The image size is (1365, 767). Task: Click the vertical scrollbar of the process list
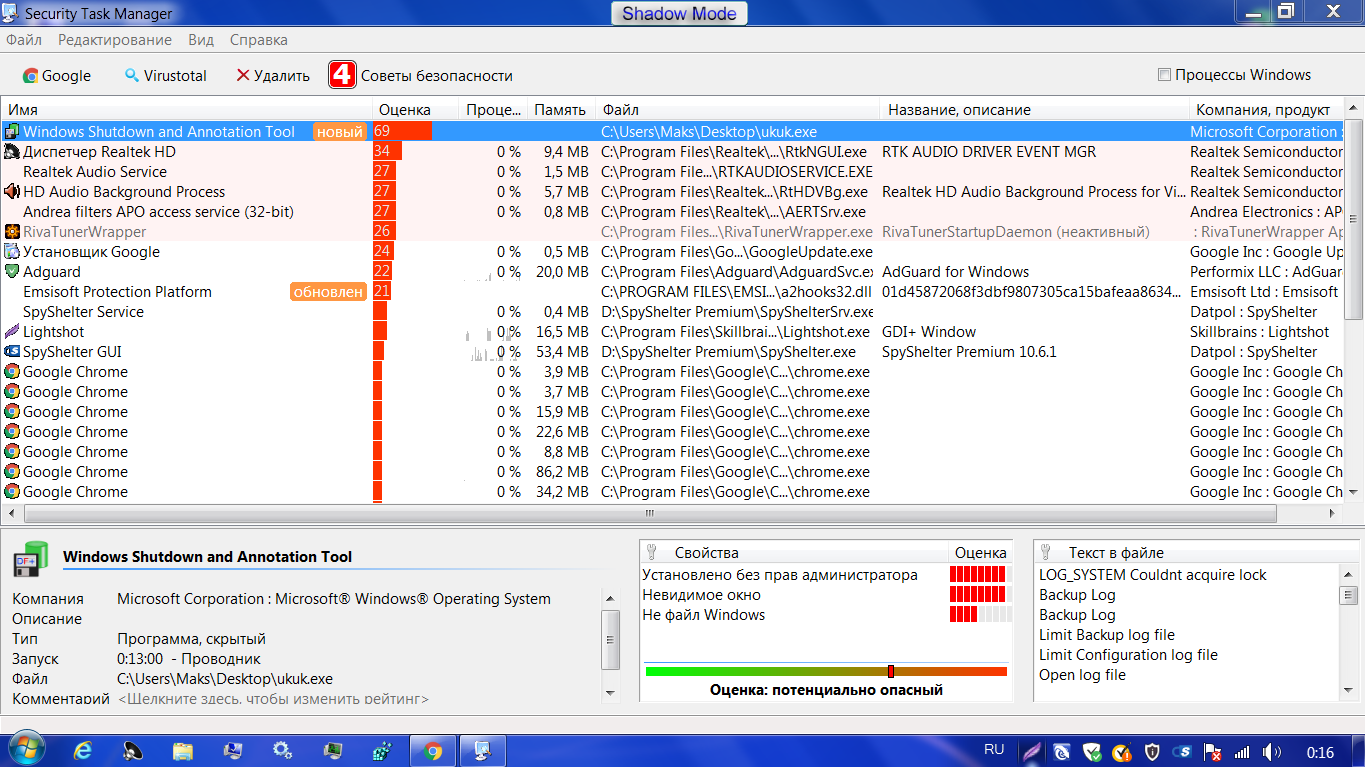coord(1353,218)
